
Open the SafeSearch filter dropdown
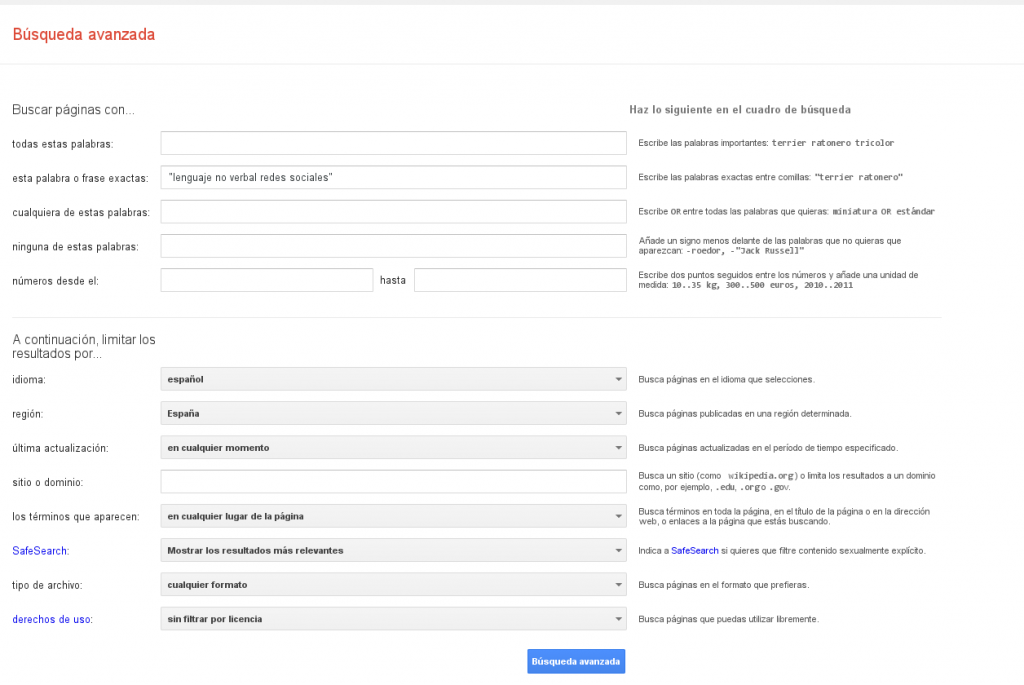(x=393, y=550)
